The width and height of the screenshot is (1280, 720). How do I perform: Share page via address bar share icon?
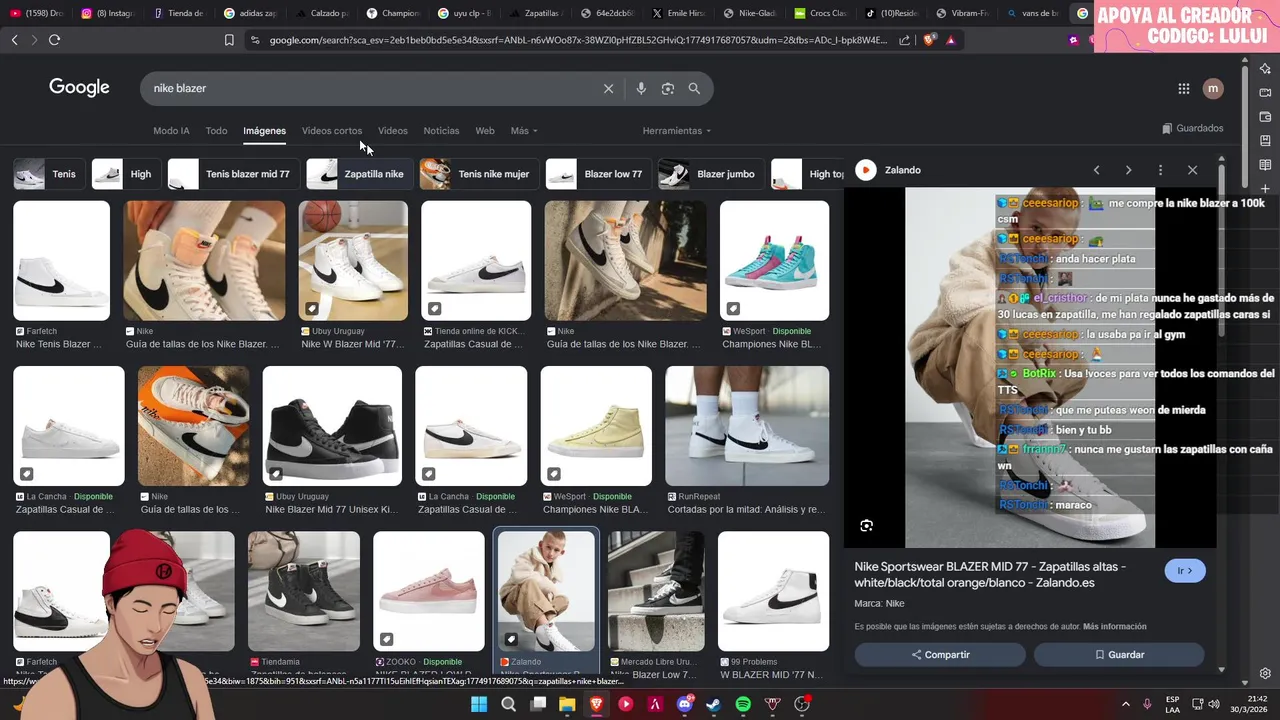pyautogui.click(x=905, y=40)
